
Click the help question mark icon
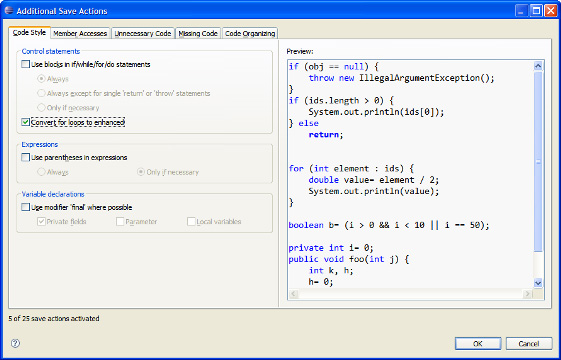(15, 344)
